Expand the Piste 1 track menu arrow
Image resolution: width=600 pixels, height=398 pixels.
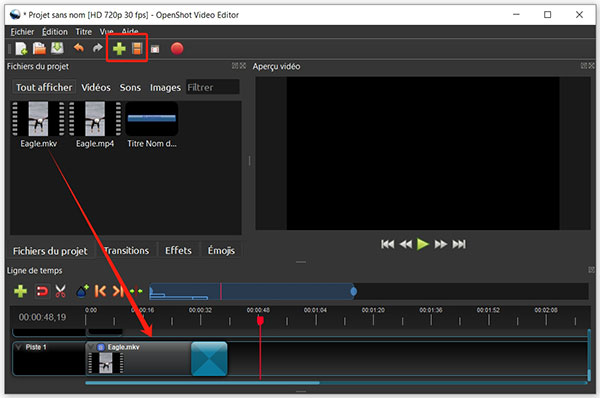point(18,347)
